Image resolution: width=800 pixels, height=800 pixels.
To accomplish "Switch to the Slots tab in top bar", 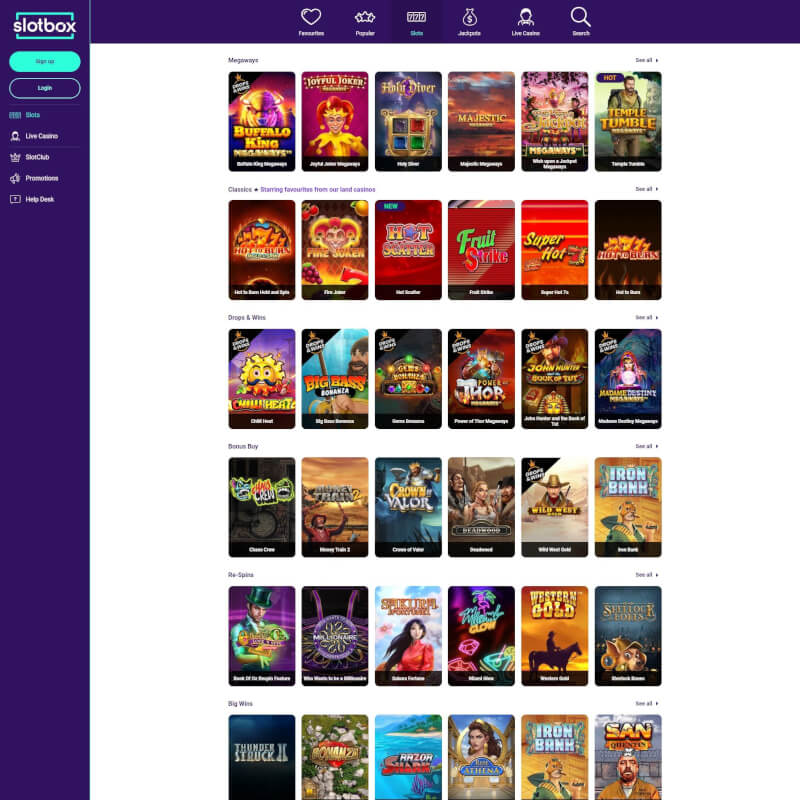I will coord(417,21).
